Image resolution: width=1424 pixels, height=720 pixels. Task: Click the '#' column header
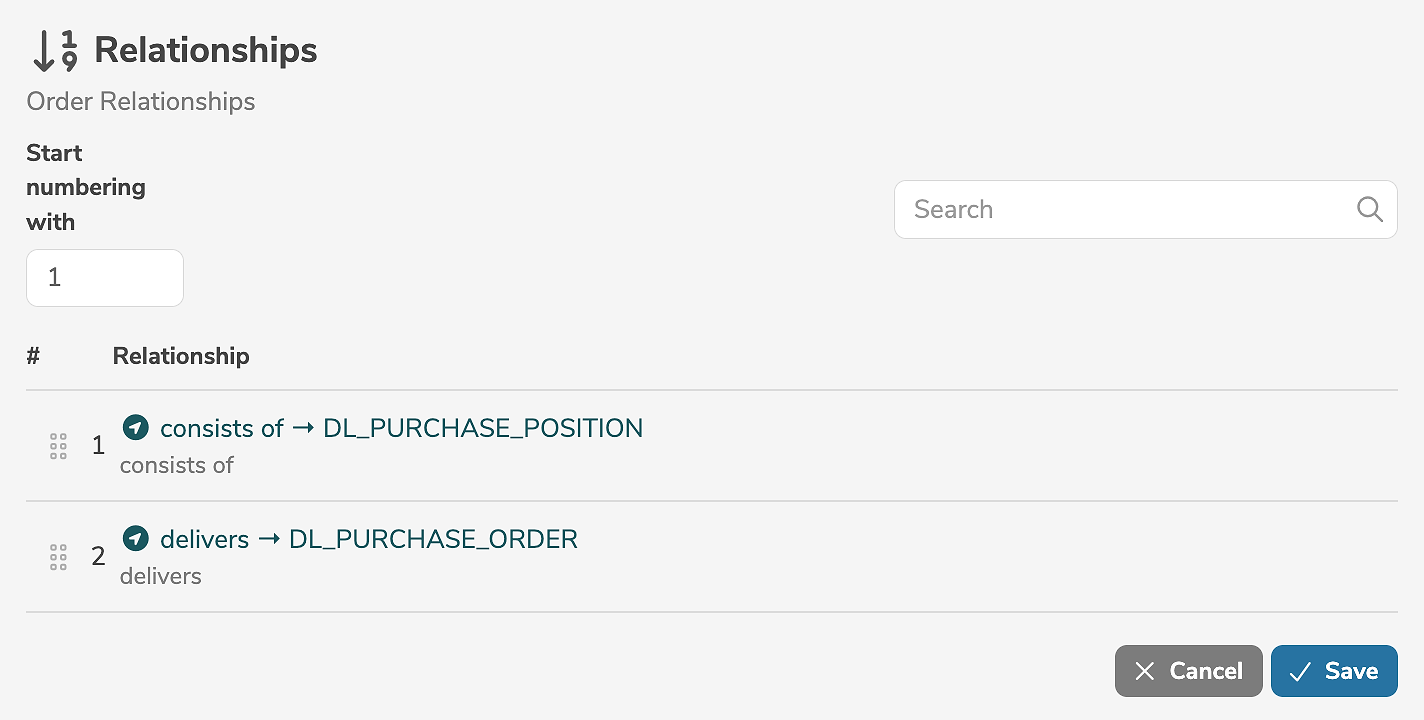pyautogui.click(x=33, y=355)
